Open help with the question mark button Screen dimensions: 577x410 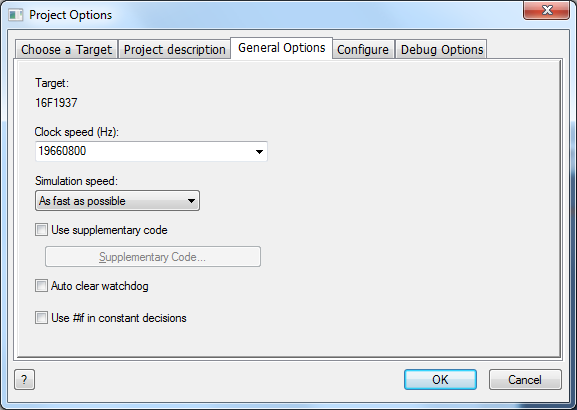(x=24, y=379)
